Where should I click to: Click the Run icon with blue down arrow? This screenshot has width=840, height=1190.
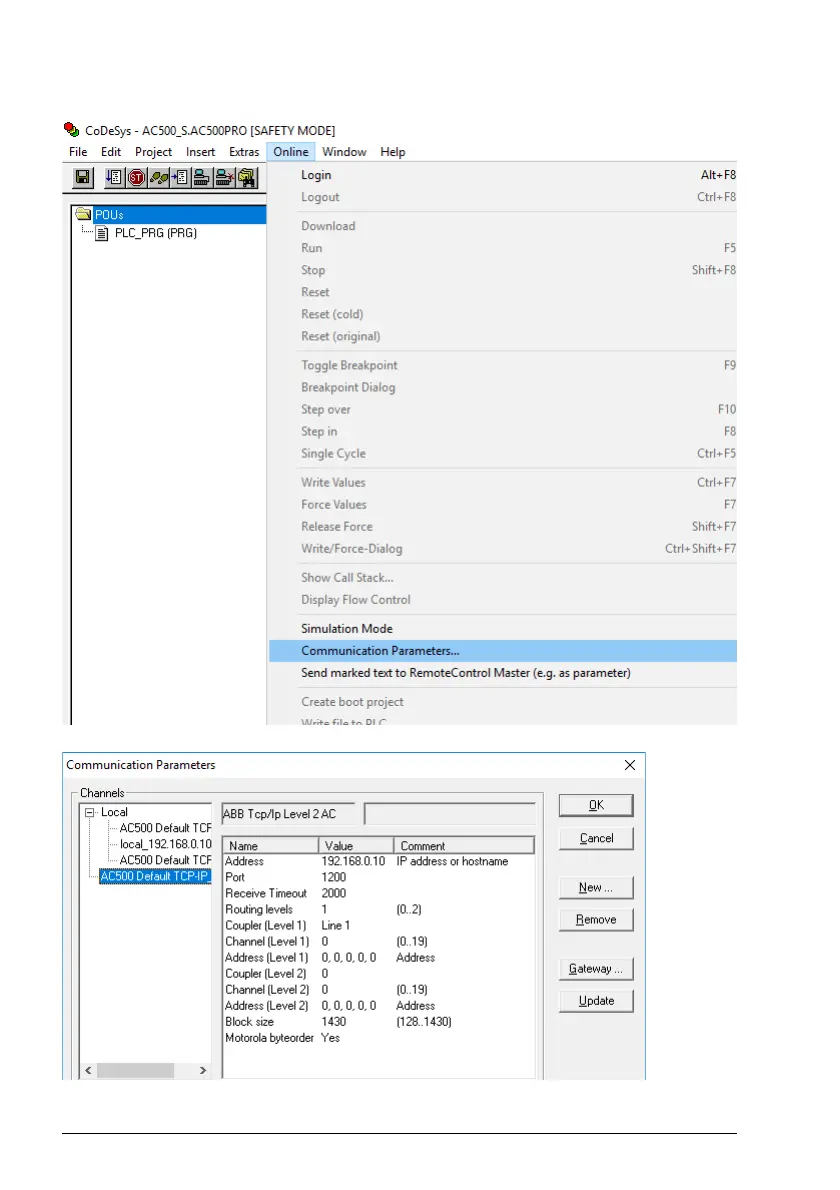tap(114, 178)
